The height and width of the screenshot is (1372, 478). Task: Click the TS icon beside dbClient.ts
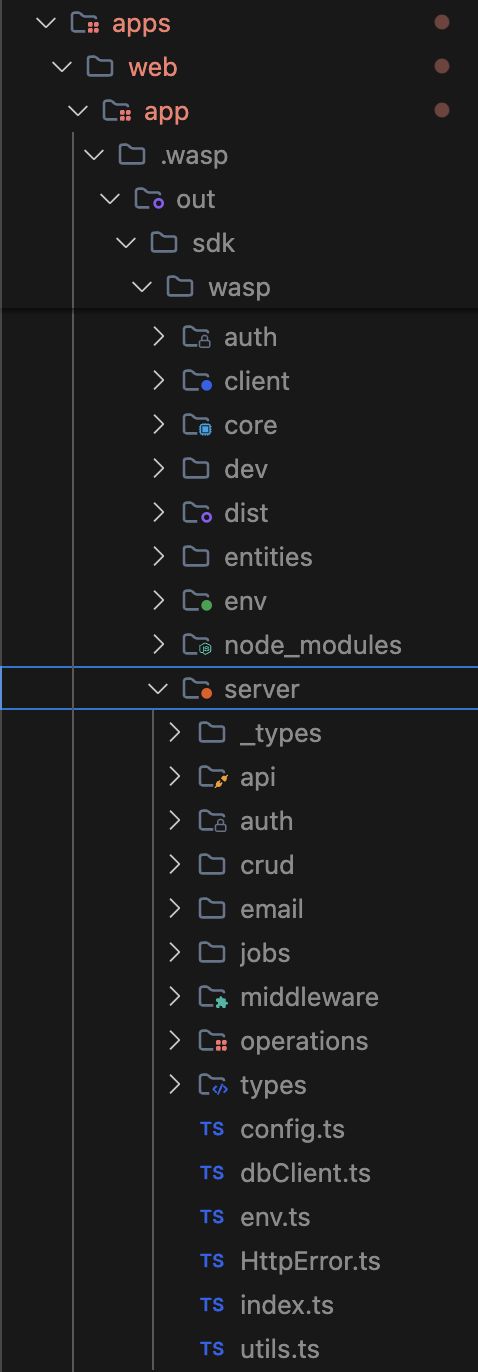click(211, 1173)
